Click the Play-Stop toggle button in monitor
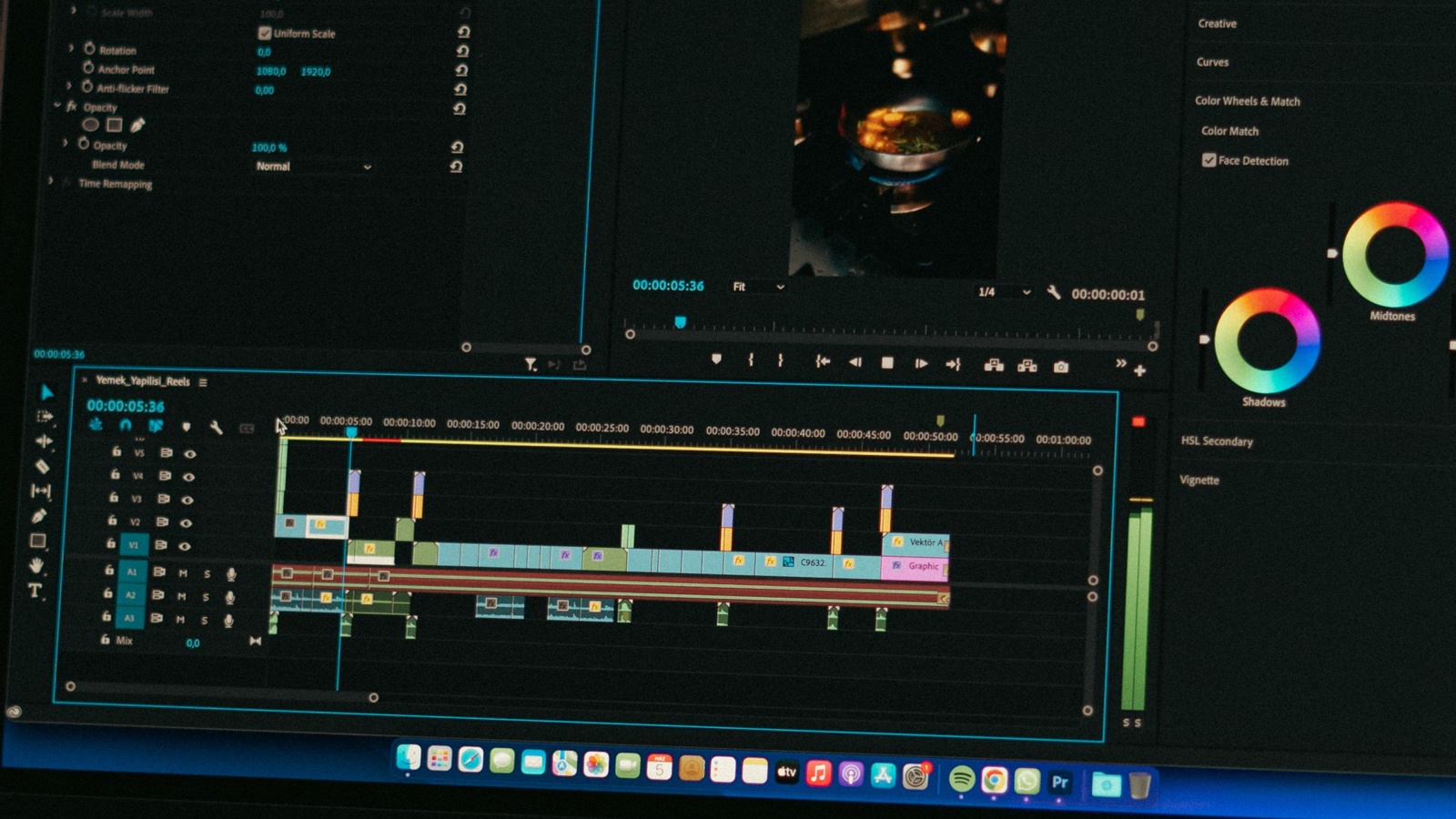The width and height of the screenshot is (1456, 819). coord(887,363)
